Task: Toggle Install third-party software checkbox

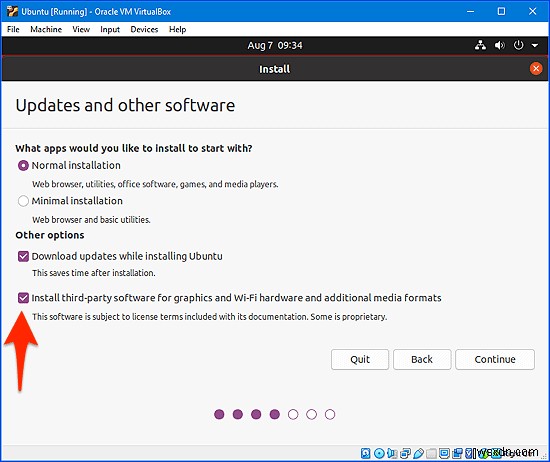Action: pyautogui.click(x=23, y=298)
